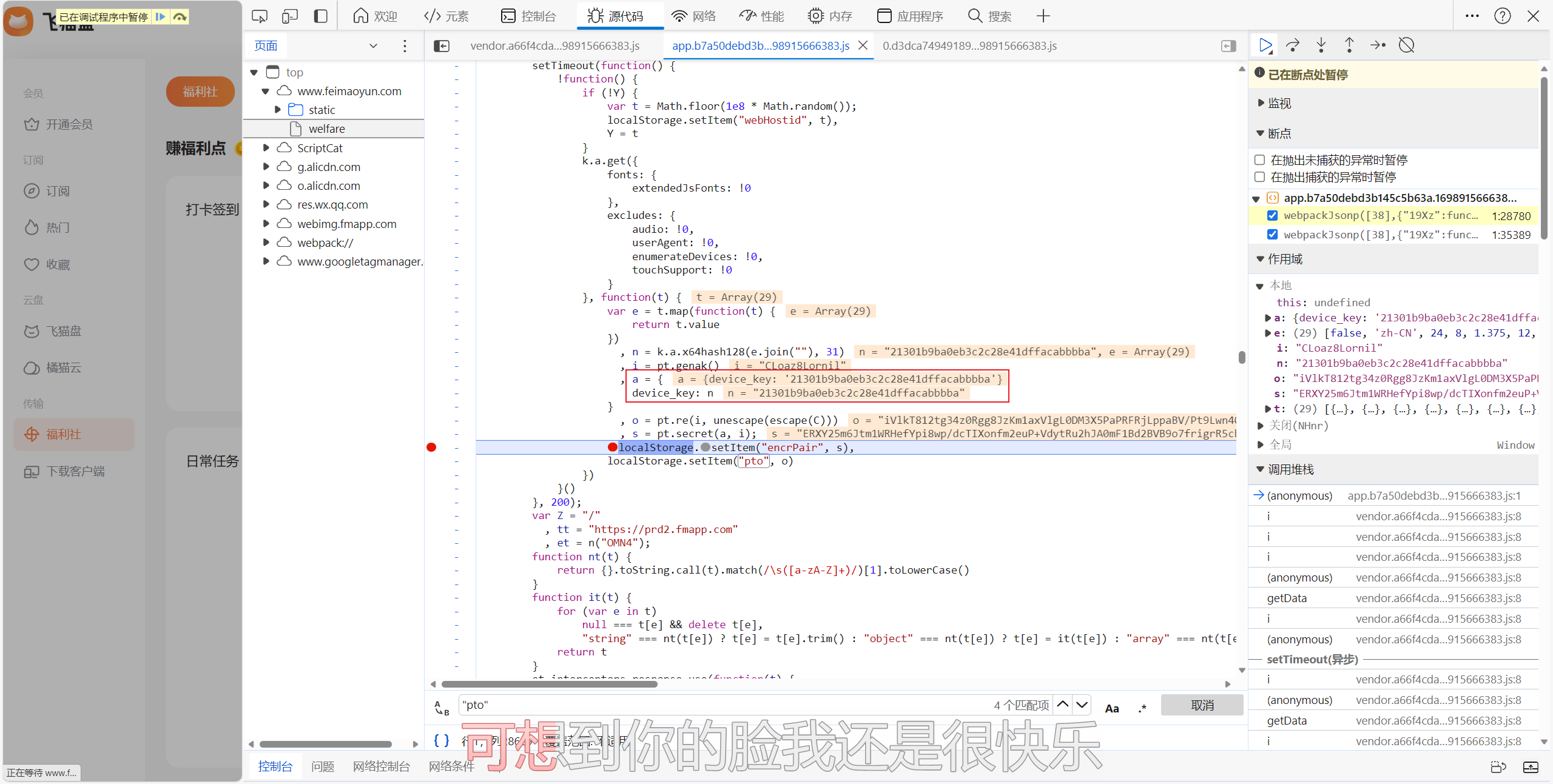Toggle device emulation icon

point(290,16)
